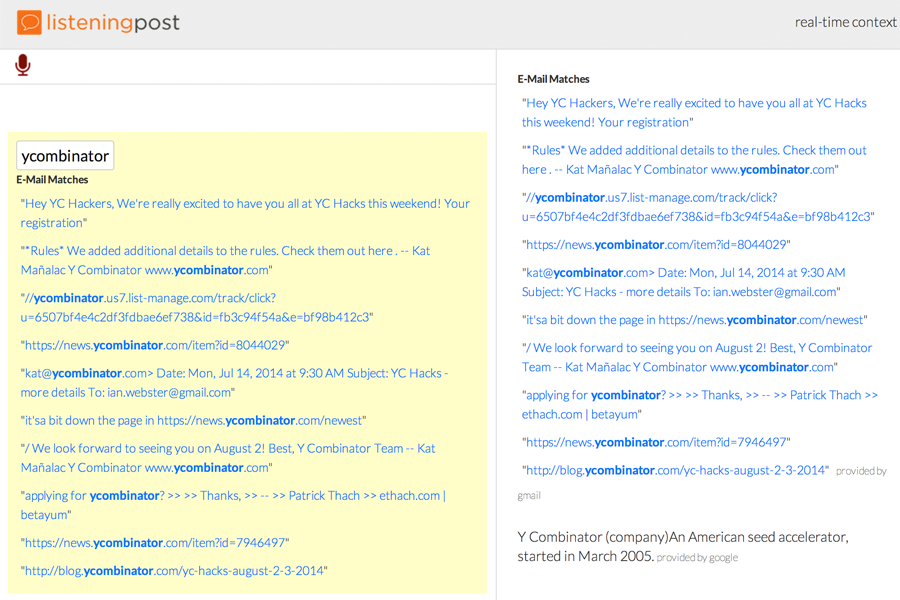Open kat@ycombinator.com email match in right panel
The height and width of the screenshot is (600, 900).
tap(684, 282)
